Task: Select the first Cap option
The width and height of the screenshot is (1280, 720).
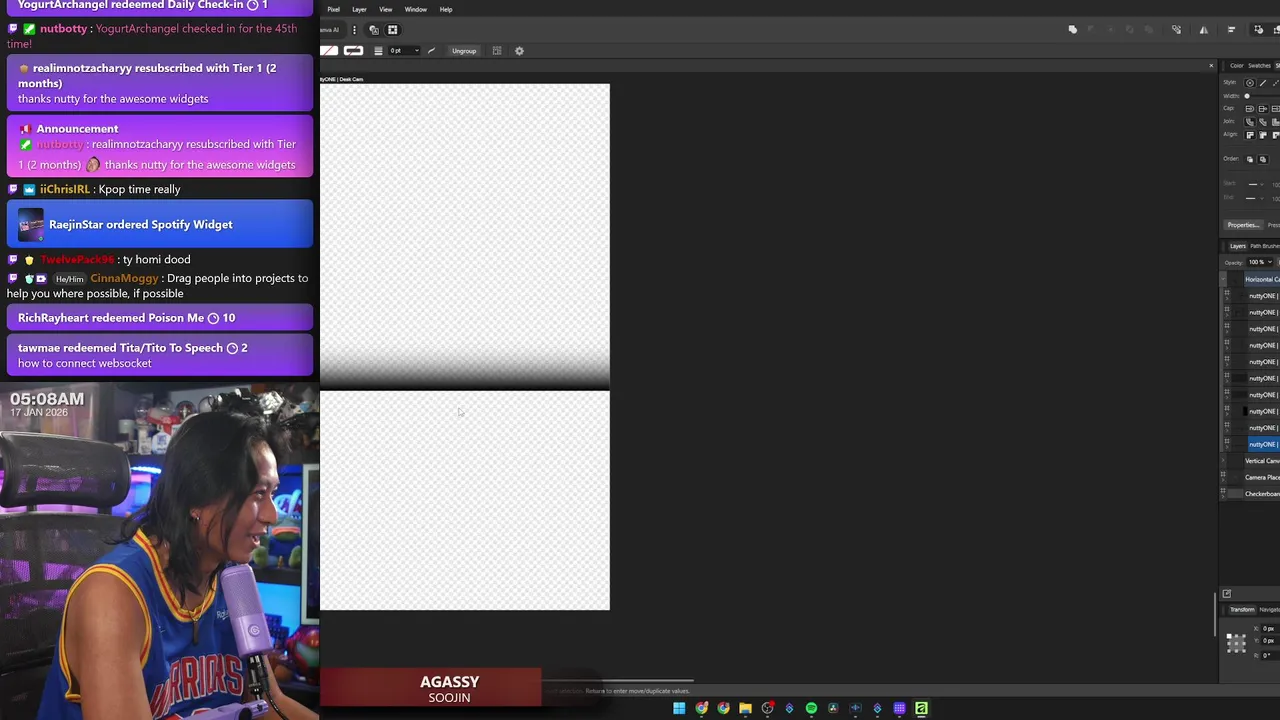Action: pos(1249,108)
